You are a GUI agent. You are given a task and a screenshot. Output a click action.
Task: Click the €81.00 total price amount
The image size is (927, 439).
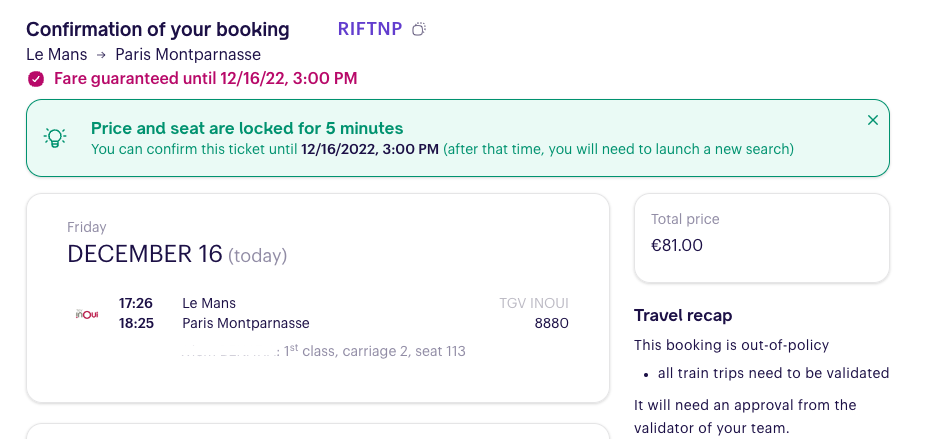click(677, 244)
